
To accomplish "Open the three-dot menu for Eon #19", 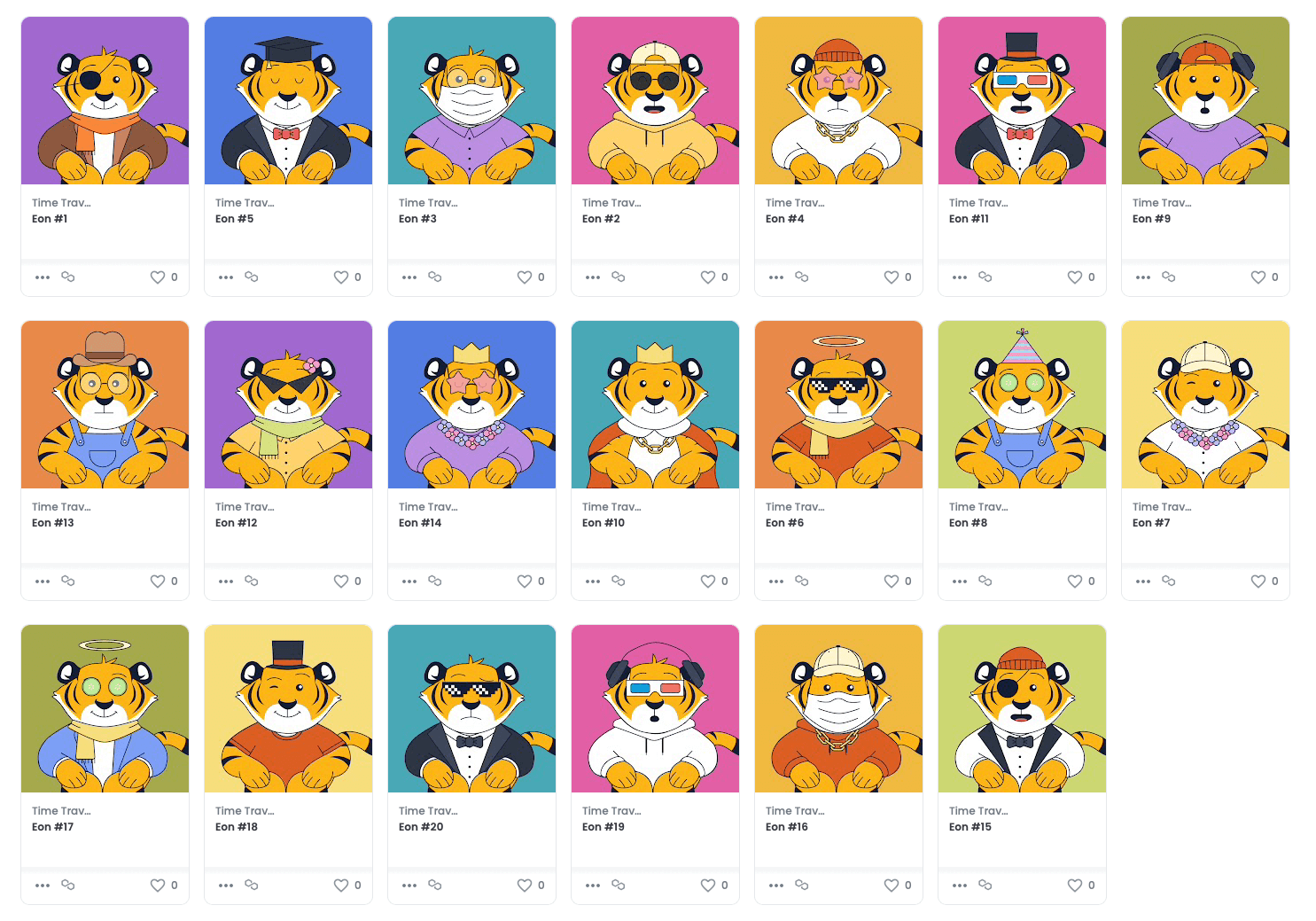I will coord(593,886).
